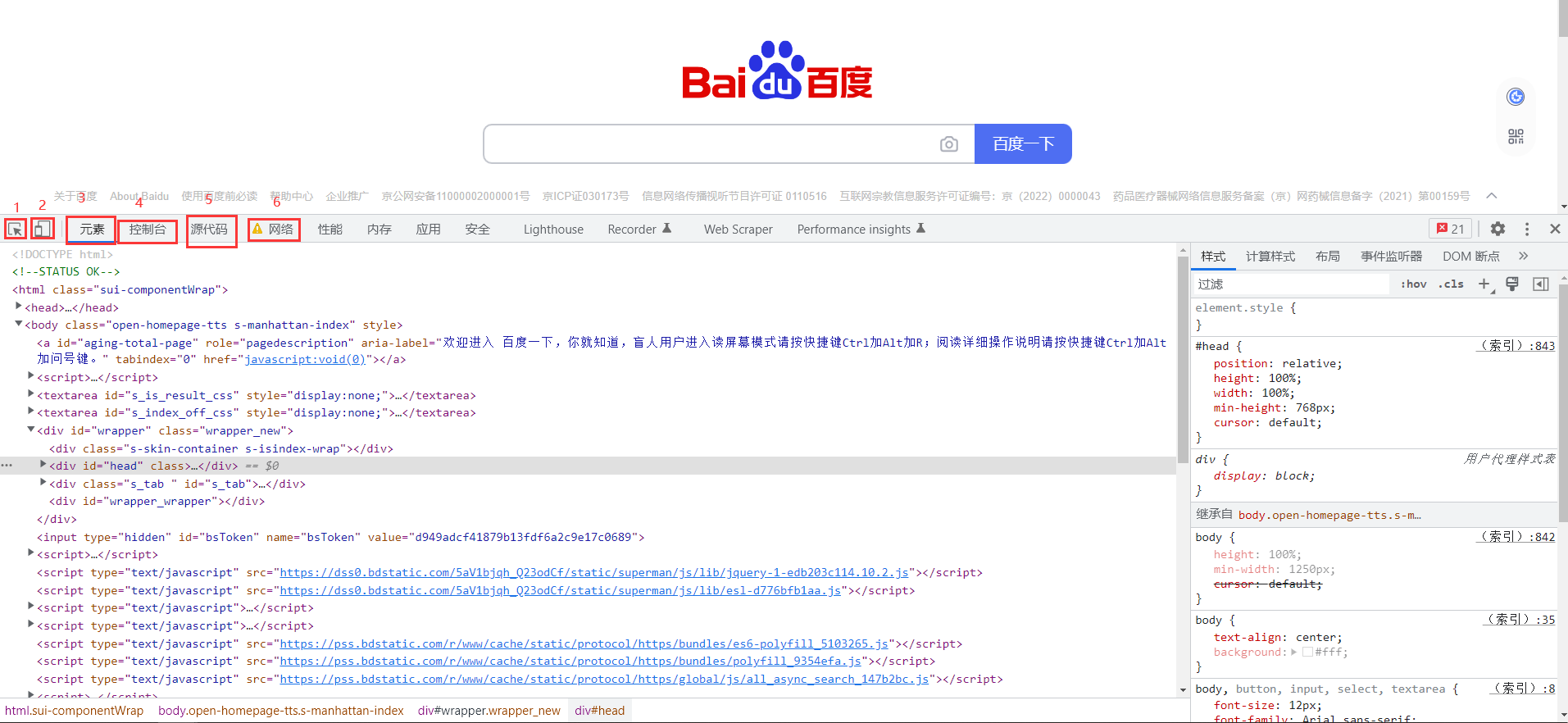Close the DevTools panel
1568x723 pixels.
coord(1555,229)
